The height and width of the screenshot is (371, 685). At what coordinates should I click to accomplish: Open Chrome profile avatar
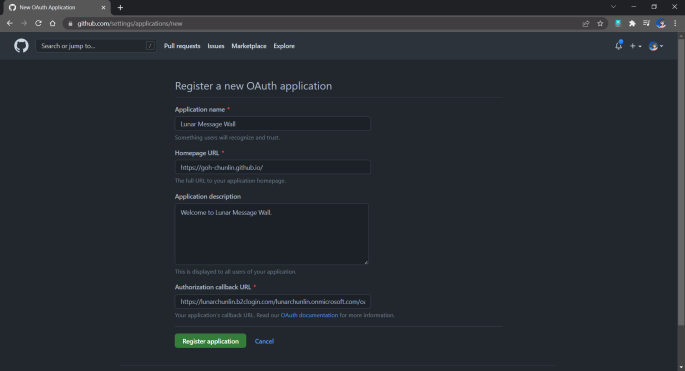(x=661, y=24)
